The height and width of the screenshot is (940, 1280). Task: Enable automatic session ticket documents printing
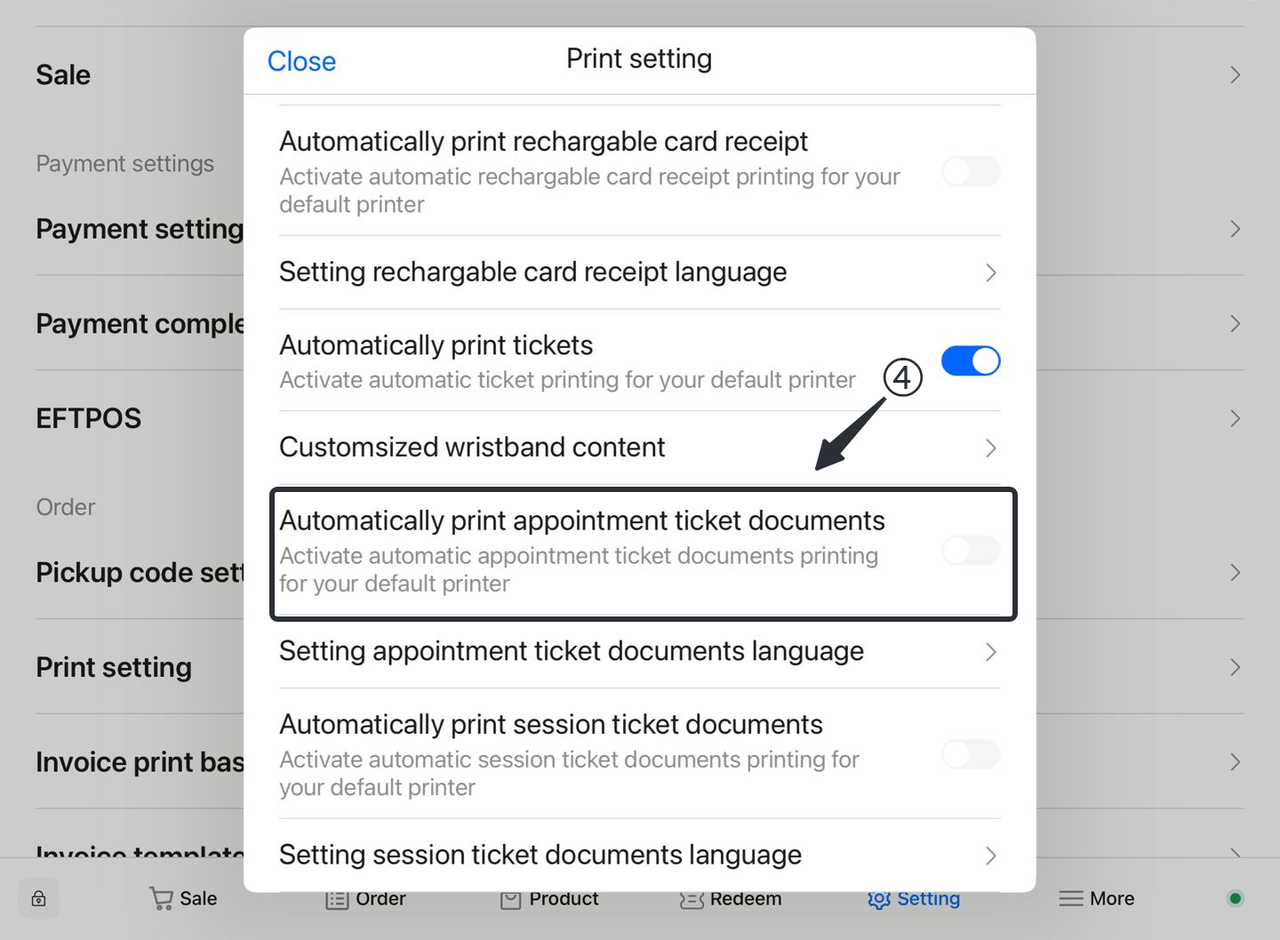[x=970, y=755]
